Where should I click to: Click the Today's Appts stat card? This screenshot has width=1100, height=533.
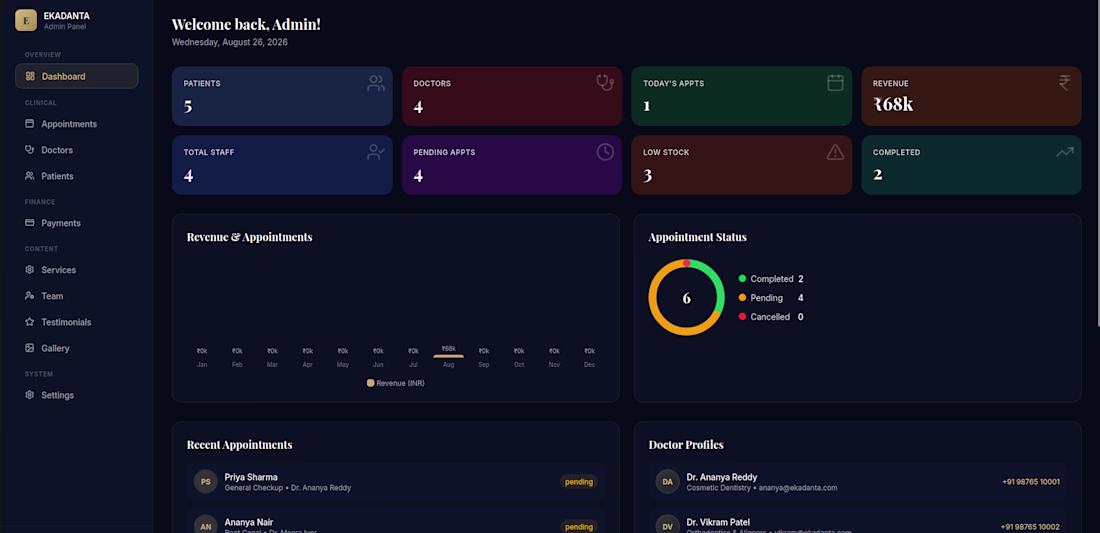pos(742,96)
